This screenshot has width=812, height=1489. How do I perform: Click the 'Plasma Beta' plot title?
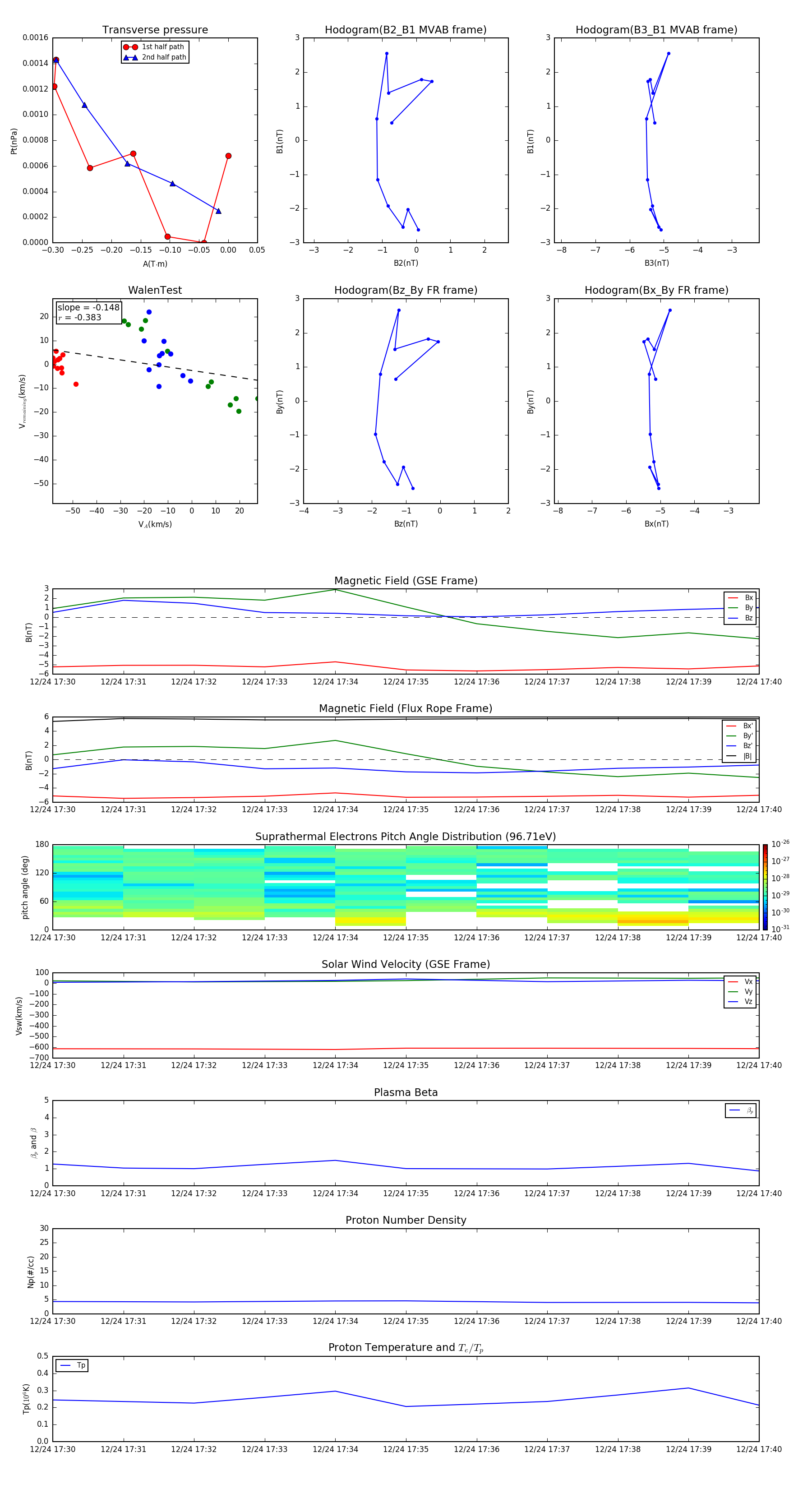406,1092
